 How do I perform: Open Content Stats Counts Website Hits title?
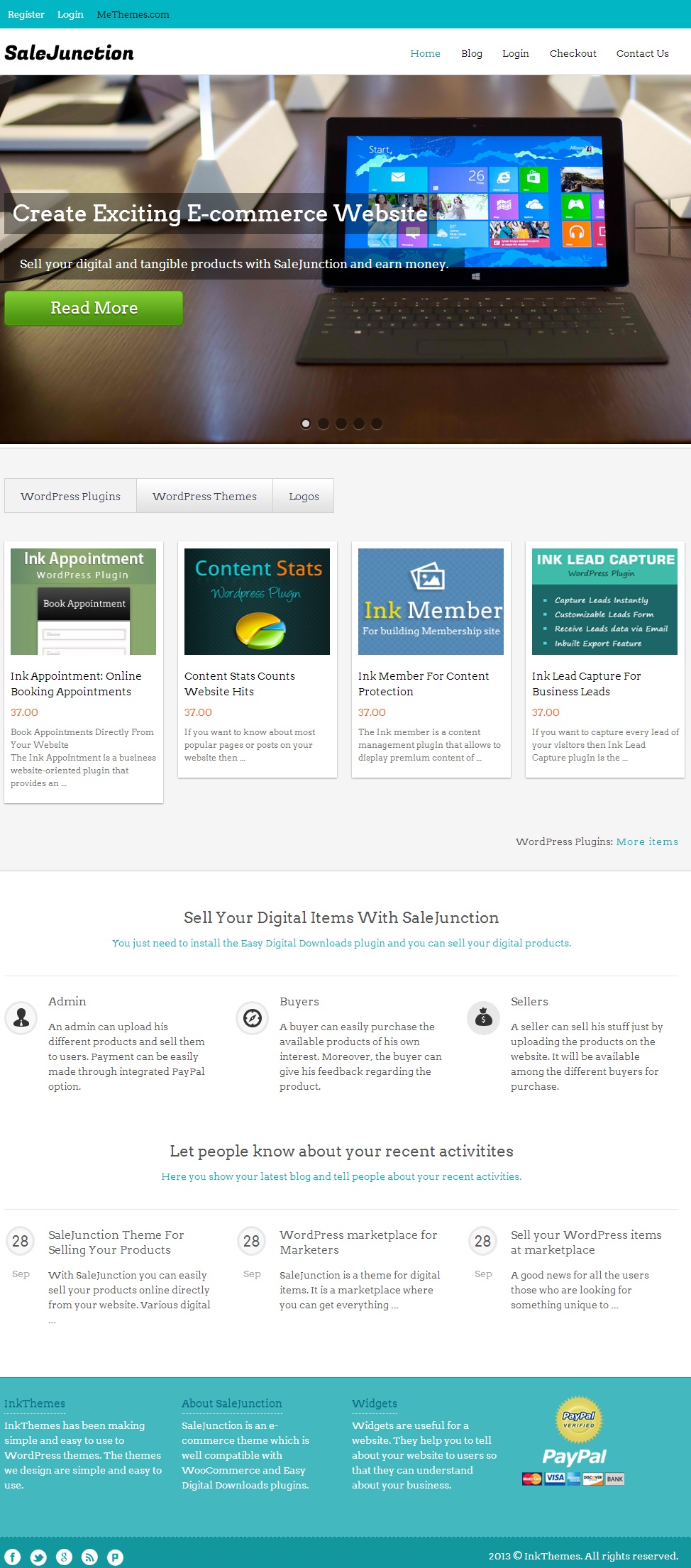(x=240, y=683)
